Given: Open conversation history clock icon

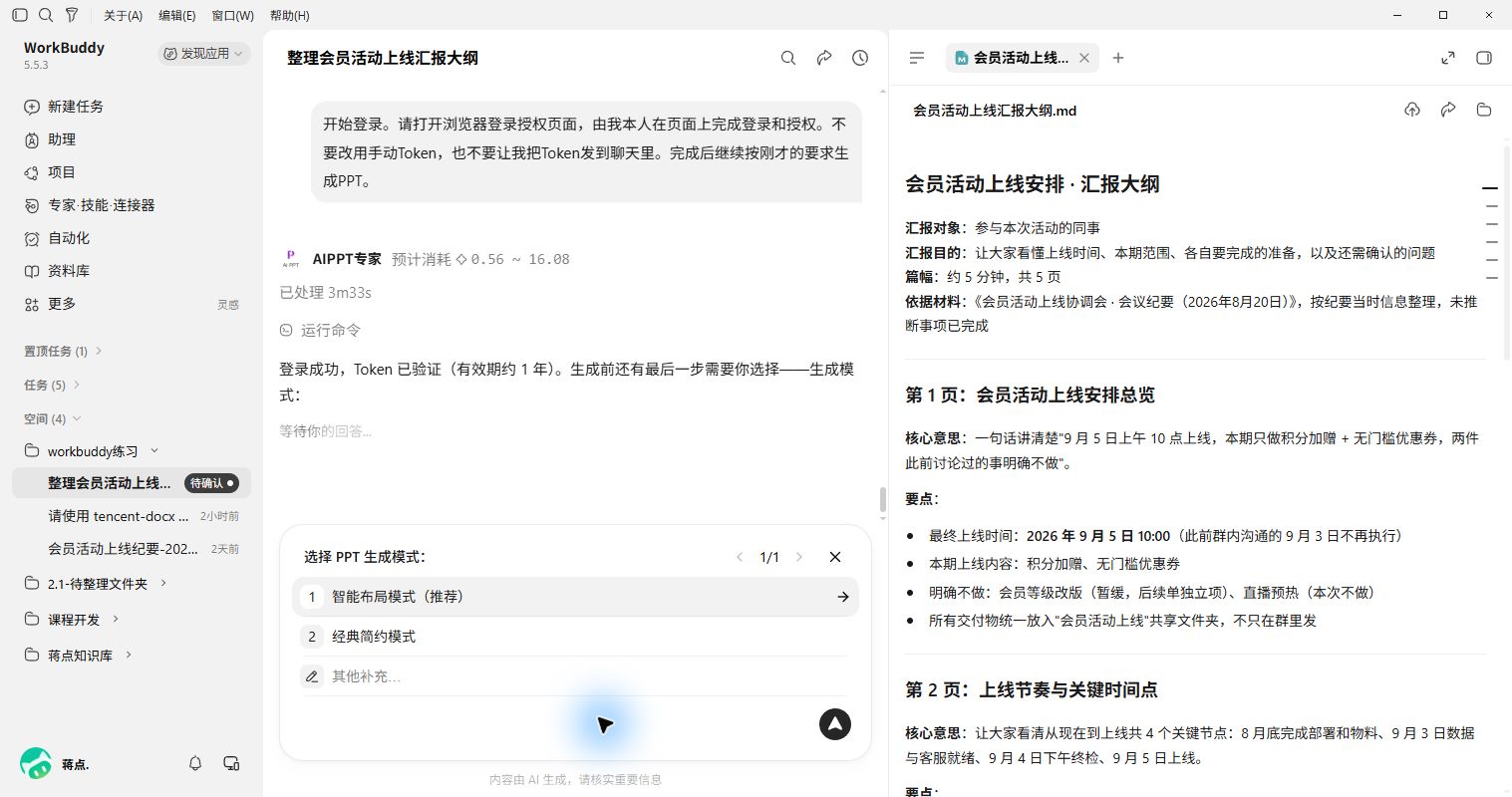Looking at the screenshot, I should pos(860,58).
